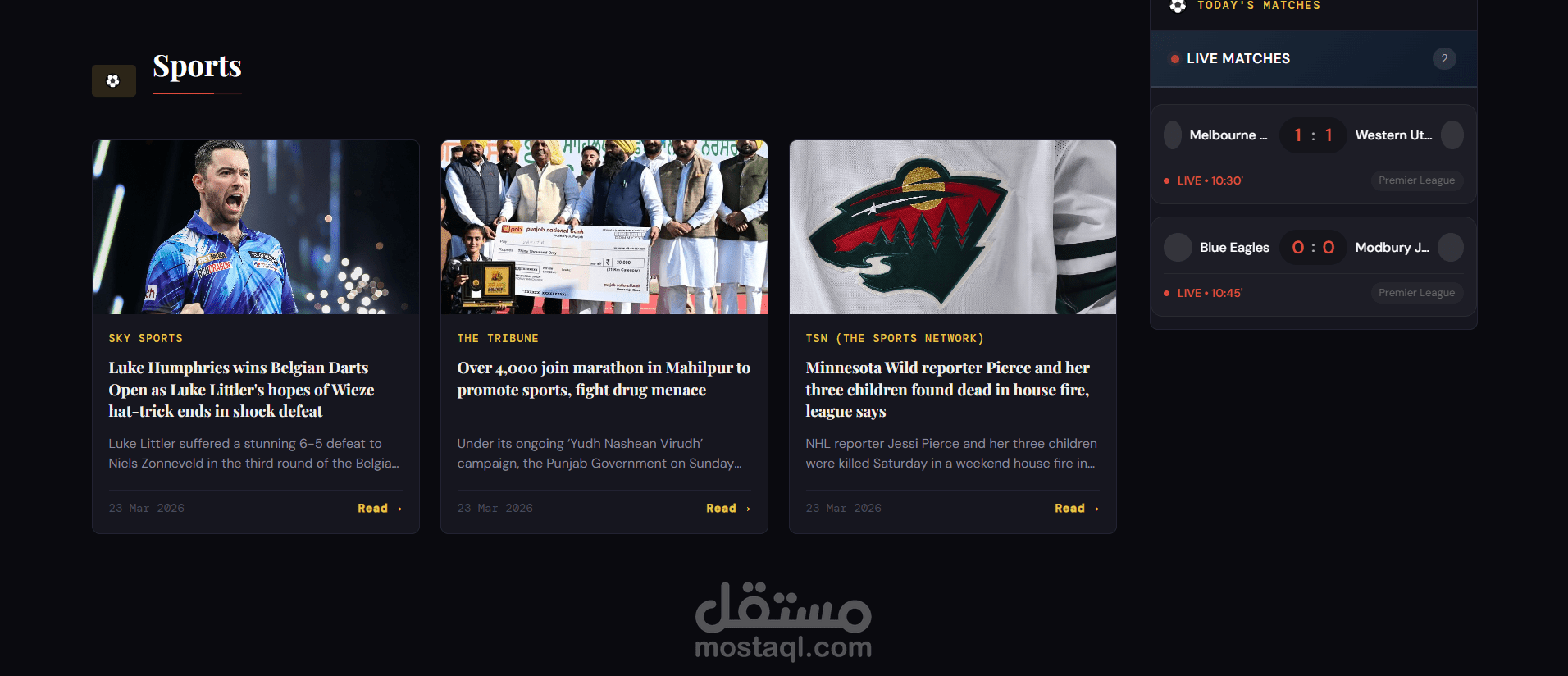This screenshot has width=1568, height=676.
Task: View the Luke Humphries darts photo
Action: 256,227
